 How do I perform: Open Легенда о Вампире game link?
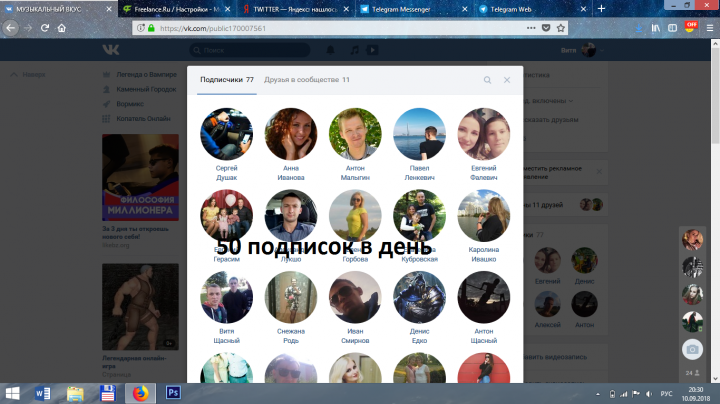pos(146,74)
